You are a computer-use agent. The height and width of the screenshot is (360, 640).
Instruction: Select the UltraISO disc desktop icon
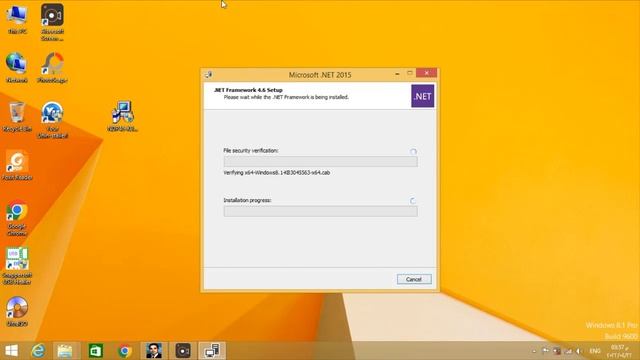pyautogui.click(x=17, y=311)
